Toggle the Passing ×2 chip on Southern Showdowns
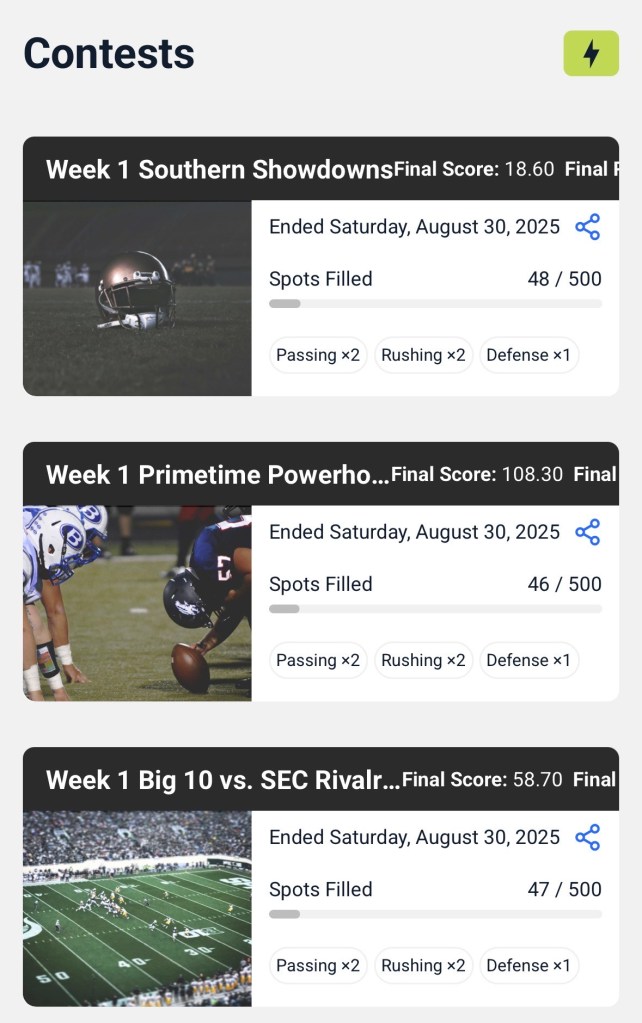 317,355
